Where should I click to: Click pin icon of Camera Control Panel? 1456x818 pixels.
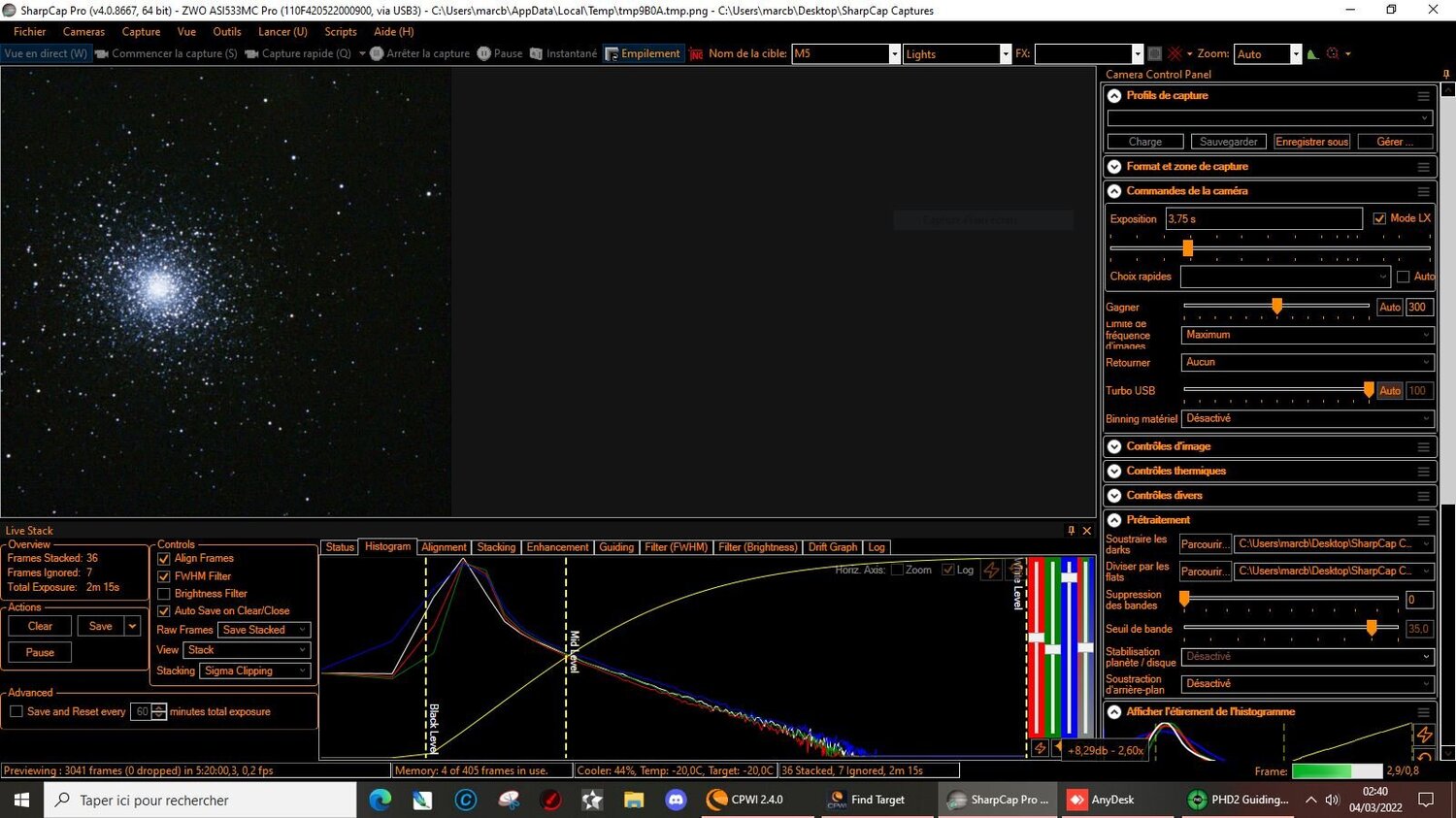(x=1446, y=74)
